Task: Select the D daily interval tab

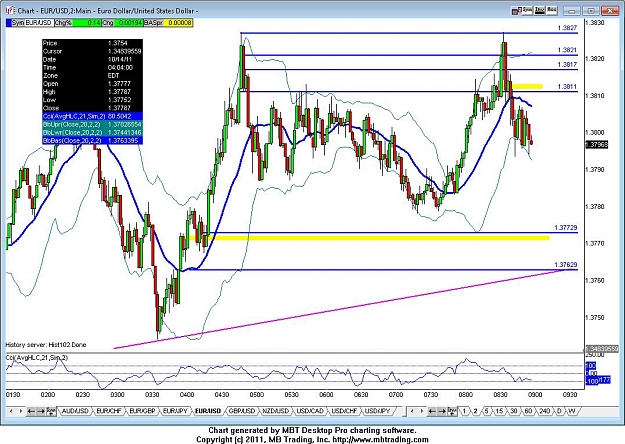Action: click(559, 411)
